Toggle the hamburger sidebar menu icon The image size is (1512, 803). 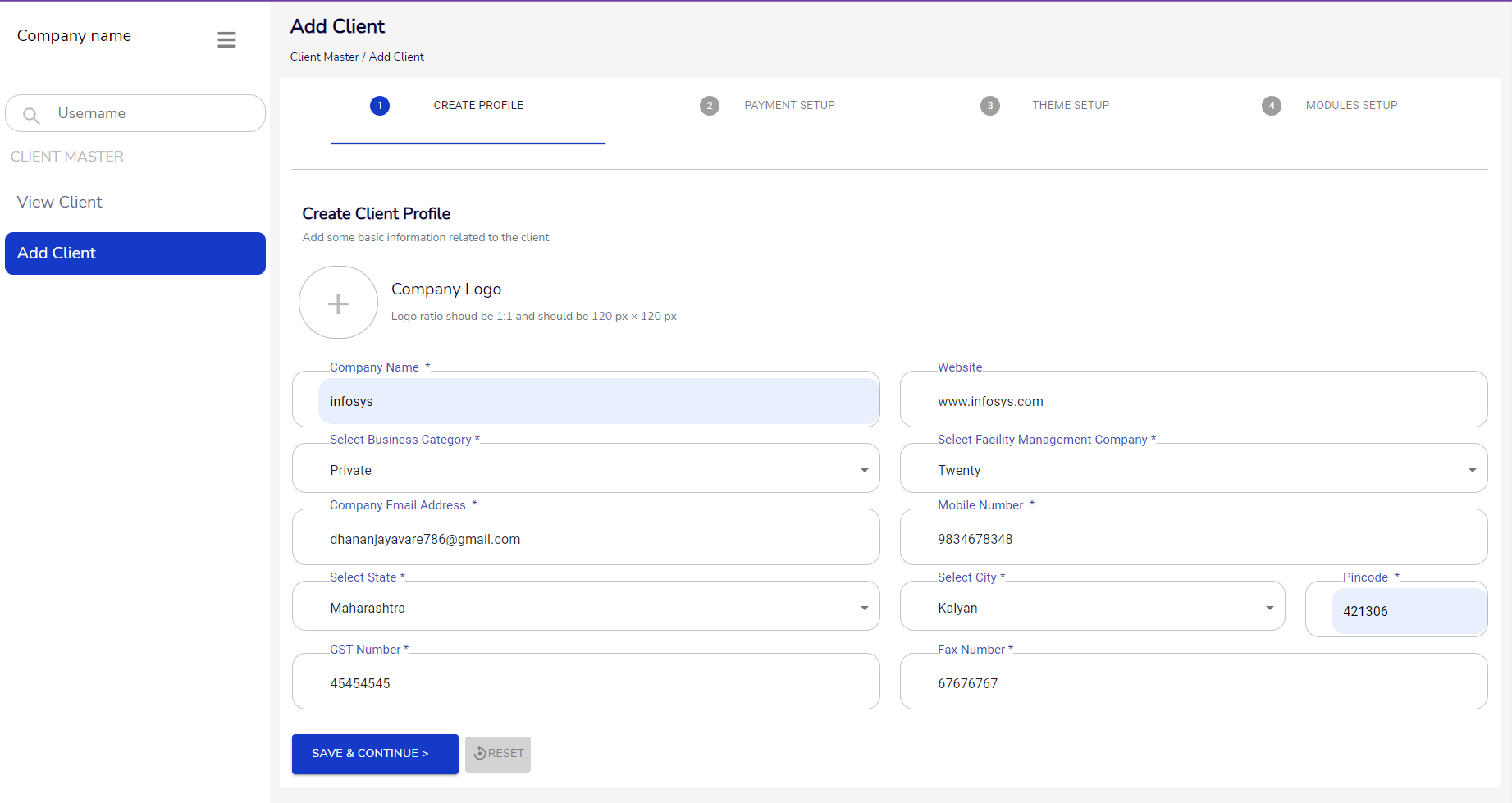[226, 39]
